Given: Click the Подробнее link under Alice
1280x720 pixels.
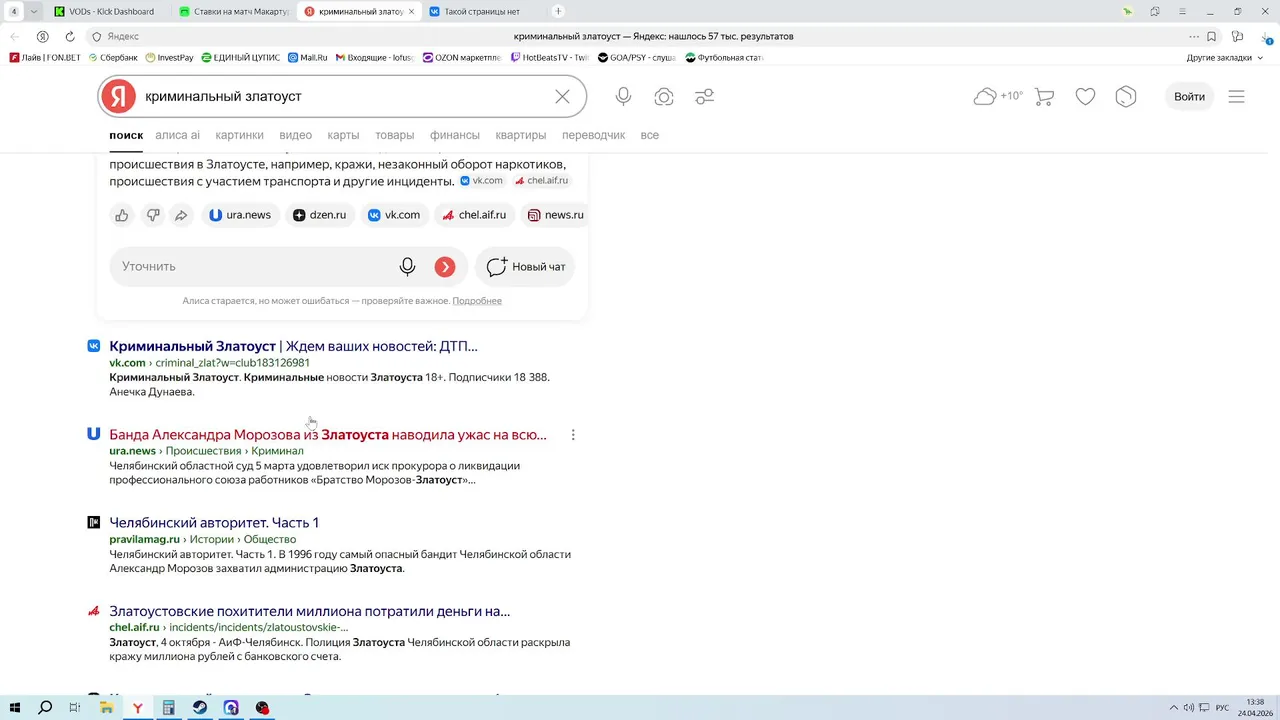Looking at the screenshot, I should [477, 301].
